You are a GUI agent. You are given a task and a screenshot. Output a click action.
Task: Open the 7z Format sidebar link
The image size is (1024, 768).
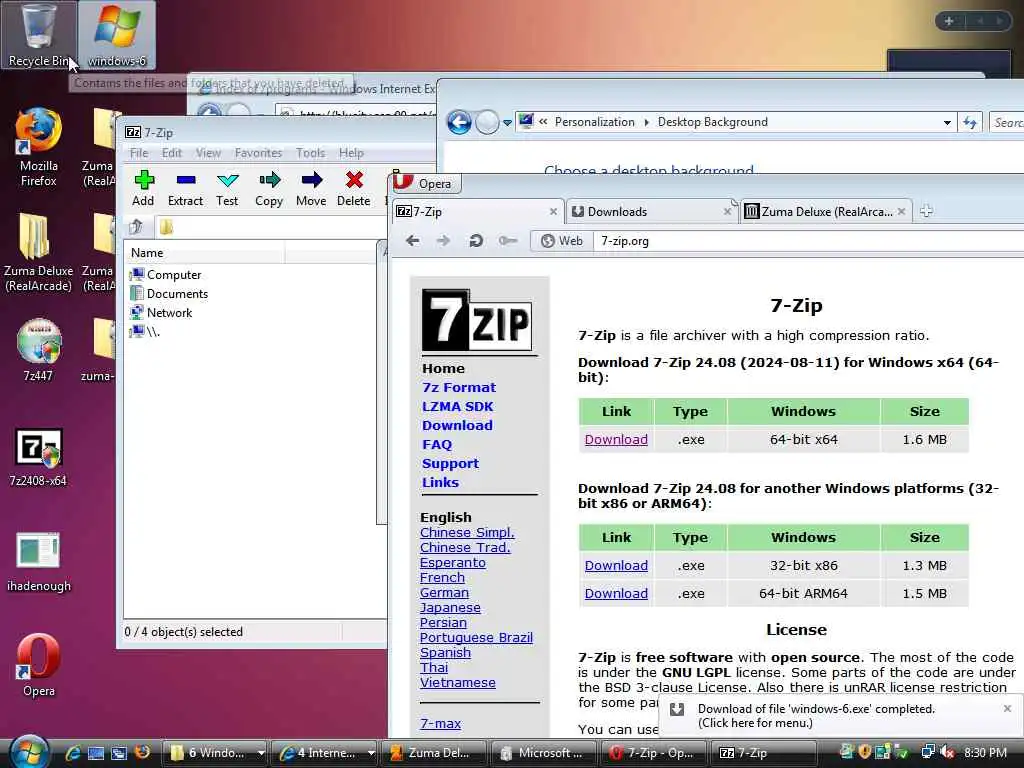tap(458, 387)
